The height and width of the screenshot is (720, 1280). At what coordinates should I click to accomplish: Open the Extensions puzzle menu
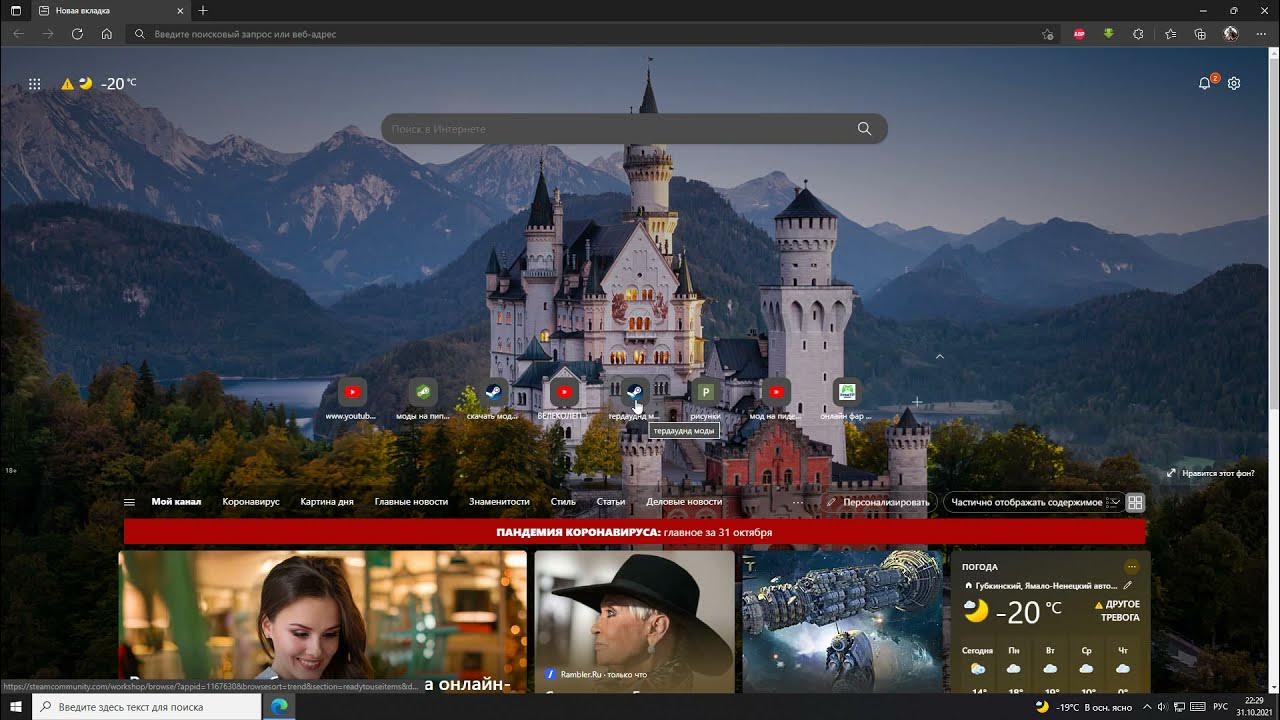(x=1138, y=34)
